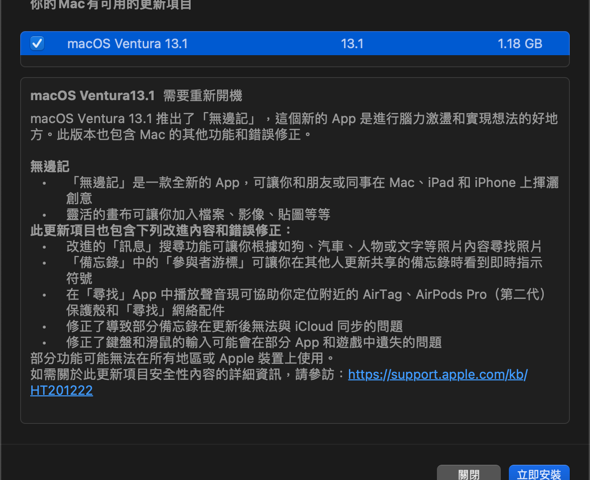The image size is (590, 480).
Task: Click the intro paragraph about 腦力激盪
Action: point(294,126)
